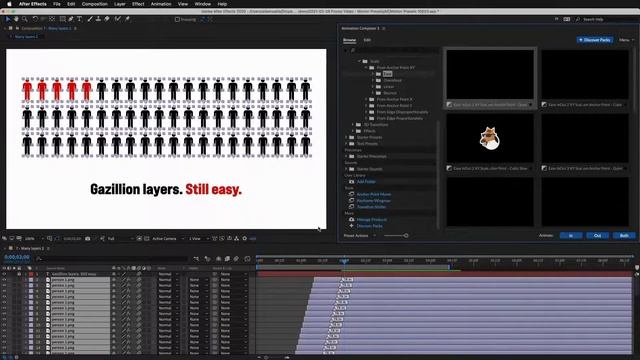Open viewer magnification 100% dropdown
The image size is (640, 360).
34,238
